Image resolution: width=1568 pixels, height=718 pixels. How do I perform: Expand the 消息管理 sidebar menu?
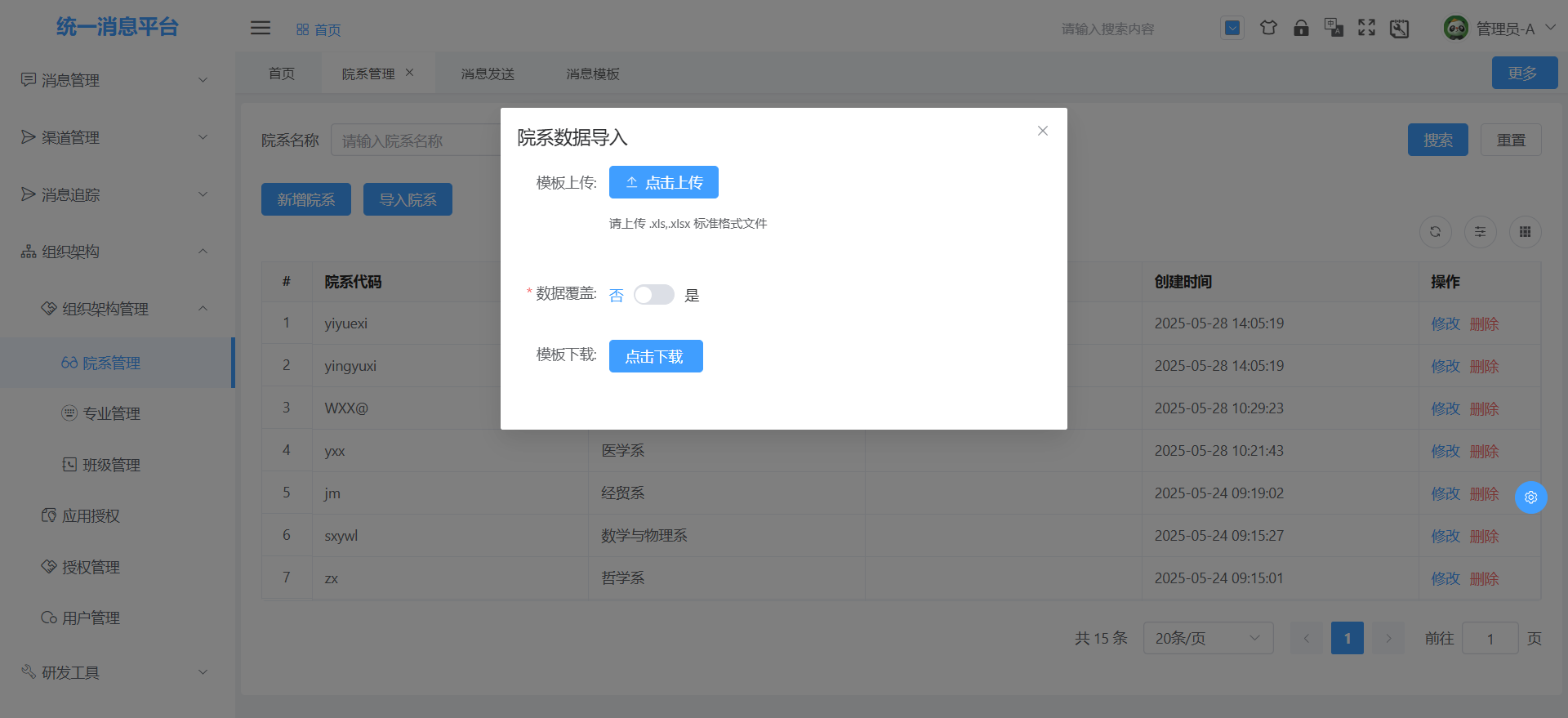[118, 80]
